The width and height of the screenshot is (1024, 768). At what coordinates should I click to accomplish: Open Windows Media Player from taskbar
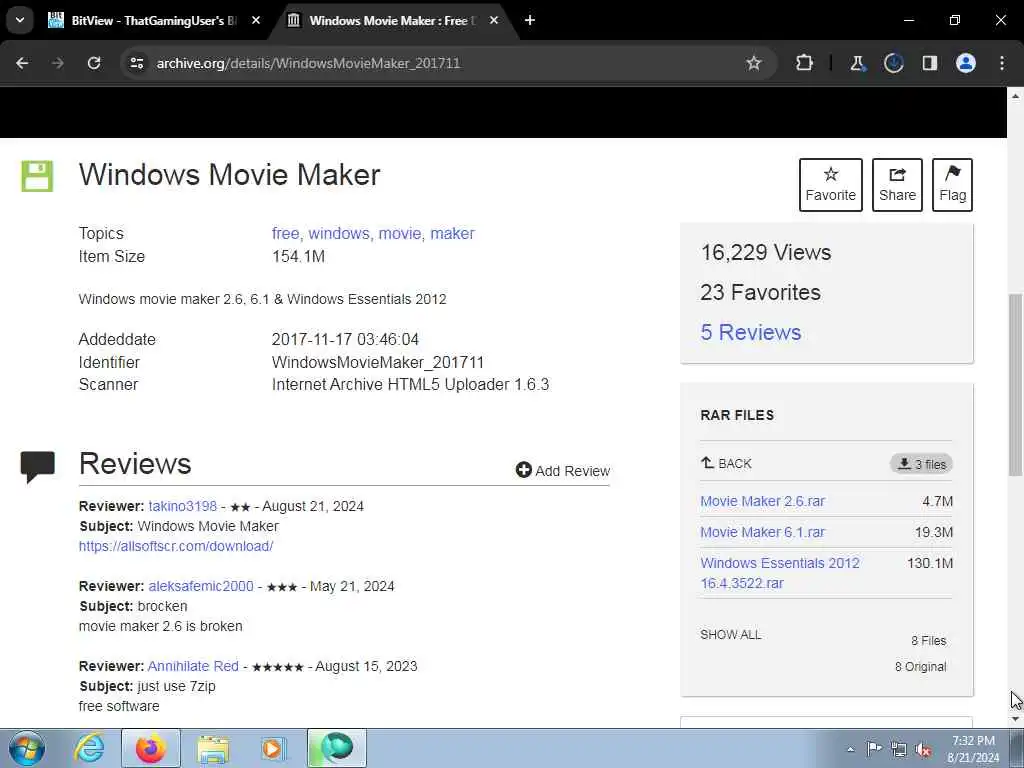pyautogui.click(x=273, y=748)
